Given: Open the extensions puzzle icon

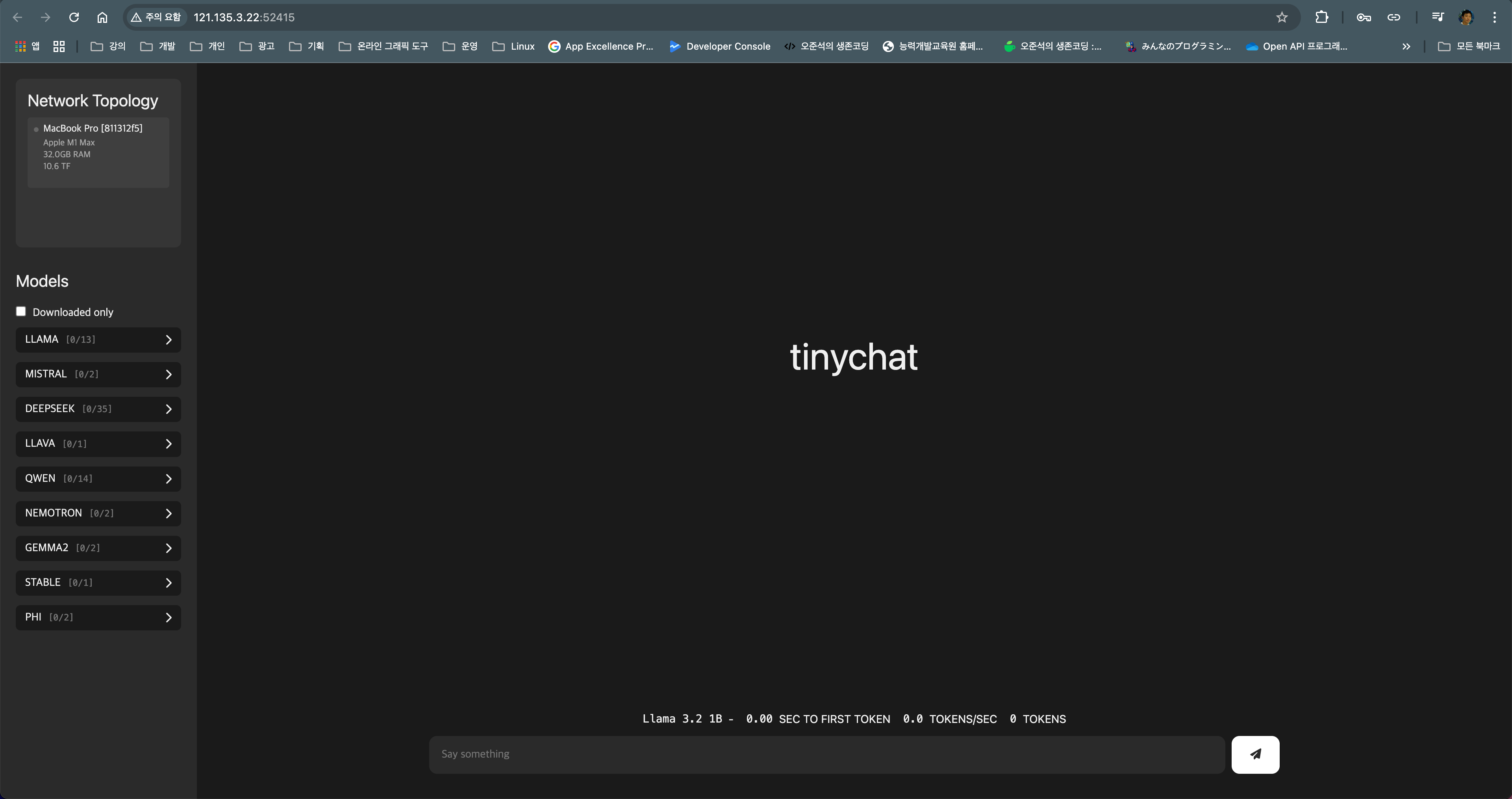Looking at the screenshot, I should [x=1321, y=18].
